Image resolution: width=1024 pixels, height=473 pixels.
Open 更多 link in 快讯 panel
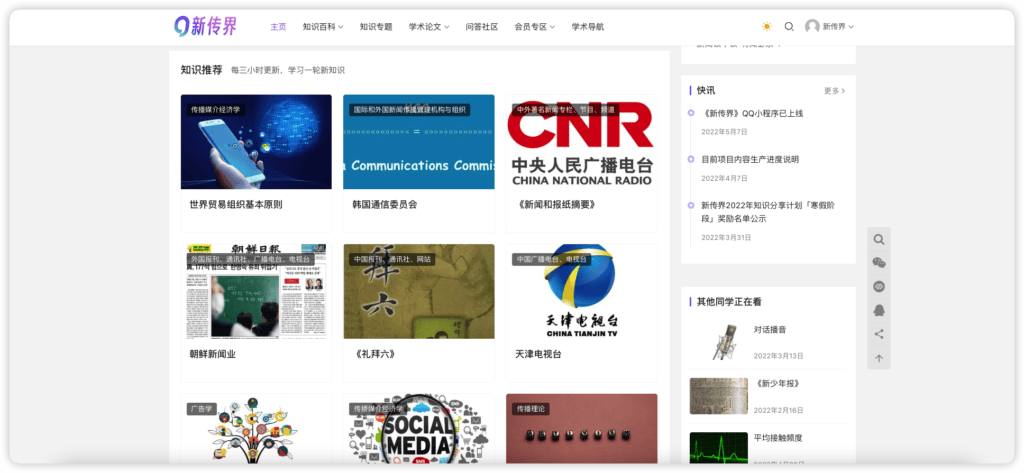click(834, 91)
